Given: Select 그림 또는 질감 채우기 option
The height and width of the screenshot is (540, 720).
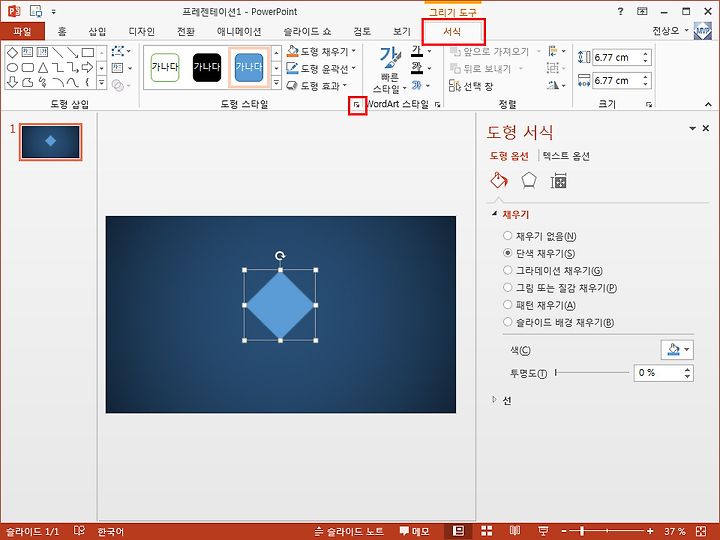Looking at the screenshot, I should pyautogui.click(x=560, y=288).
